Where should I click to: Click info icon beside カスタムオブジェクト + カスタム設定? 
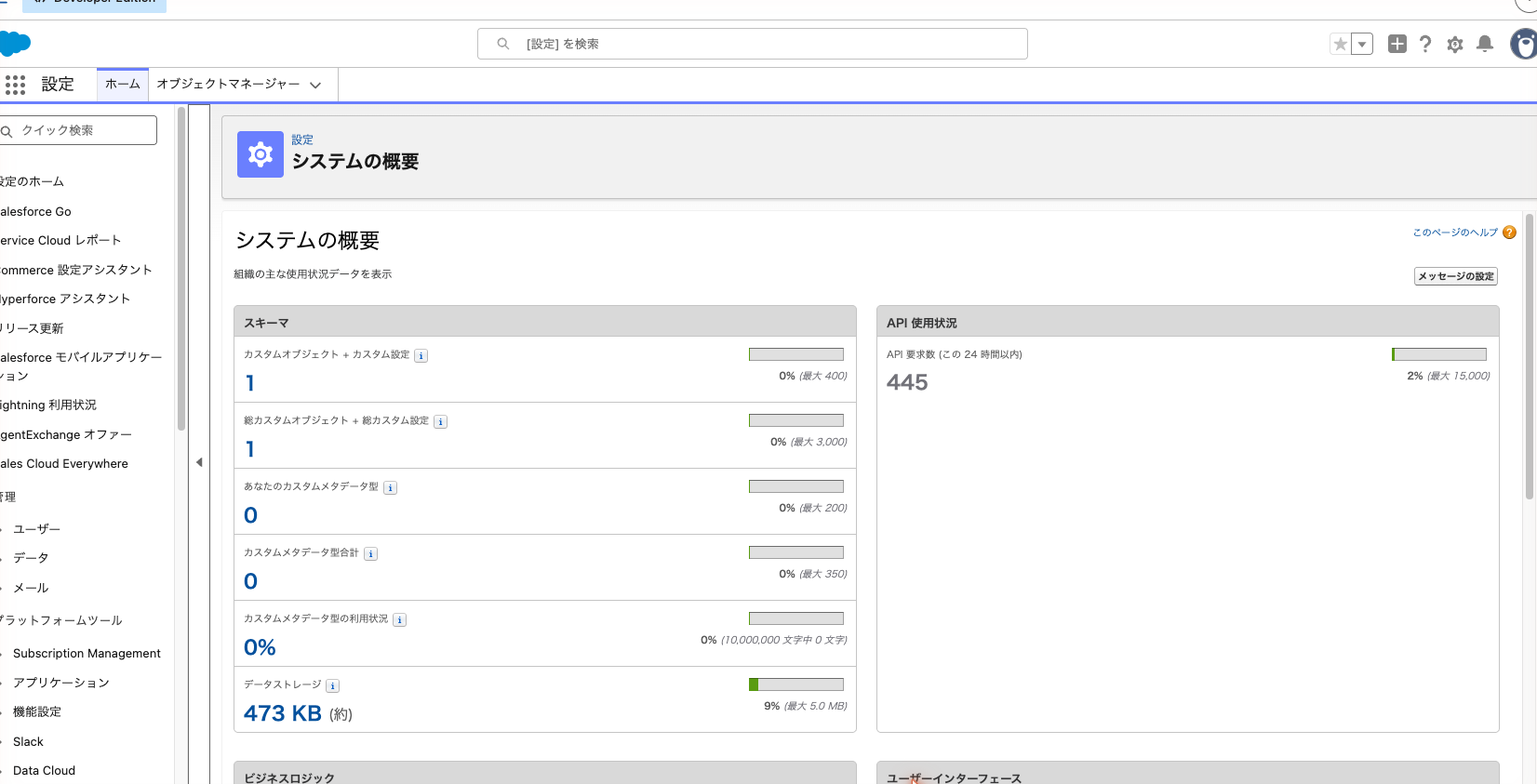click(421, 355)
